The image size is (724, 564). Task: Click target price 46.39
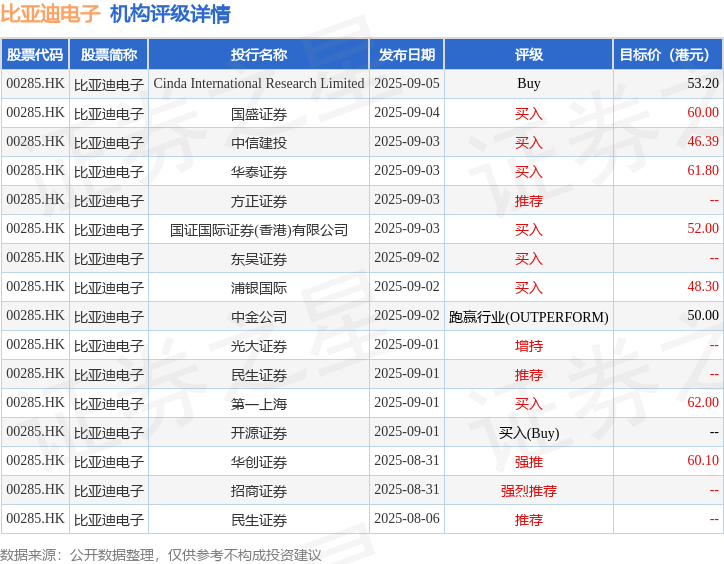[703, 142]
